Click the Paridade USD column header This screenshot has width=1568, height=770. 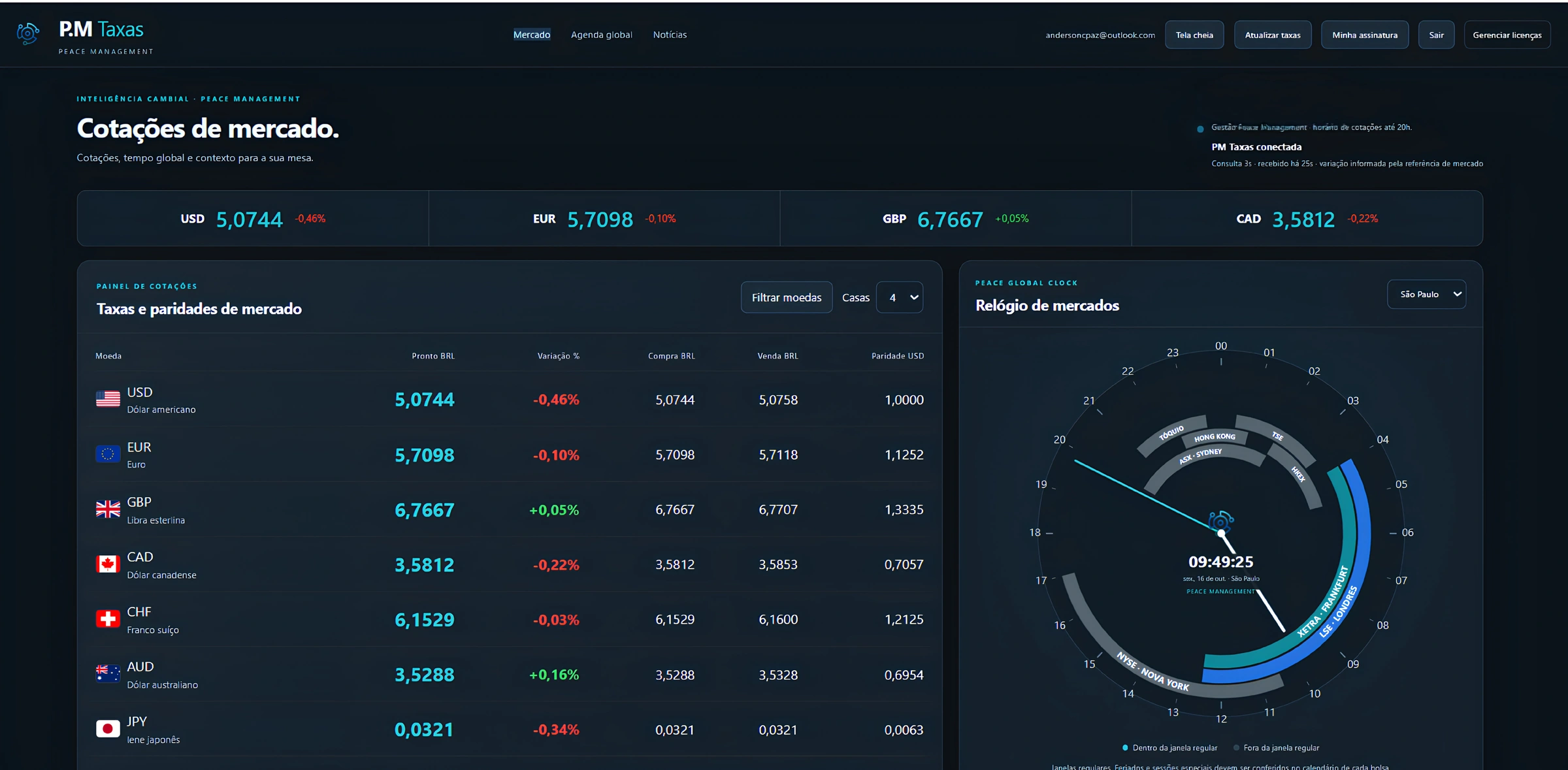tap(898, 356)
